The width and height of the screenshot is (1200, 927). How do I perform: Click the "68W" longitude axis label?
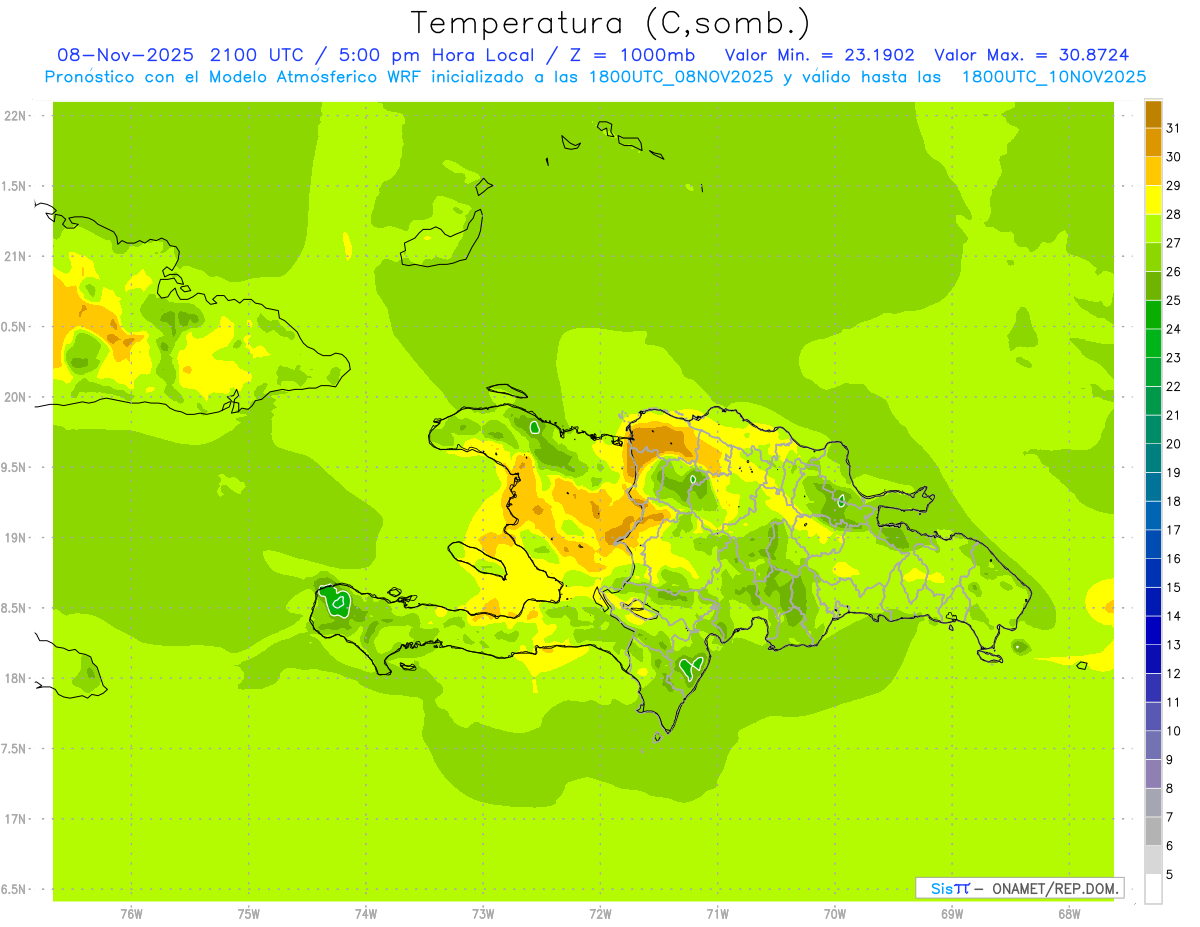pyautogui.click(x=1069, y=914)
